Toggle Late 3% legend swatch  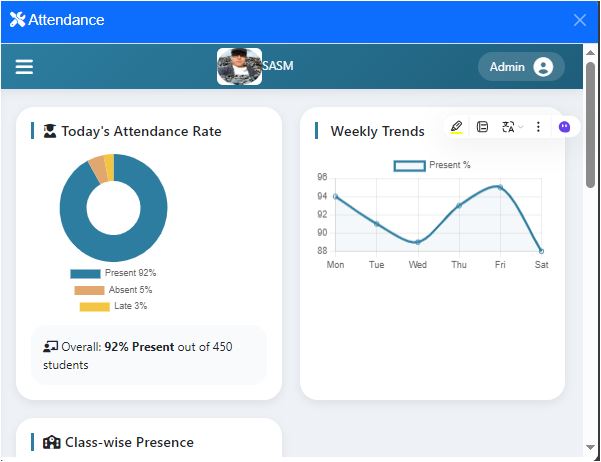[95, 307]
